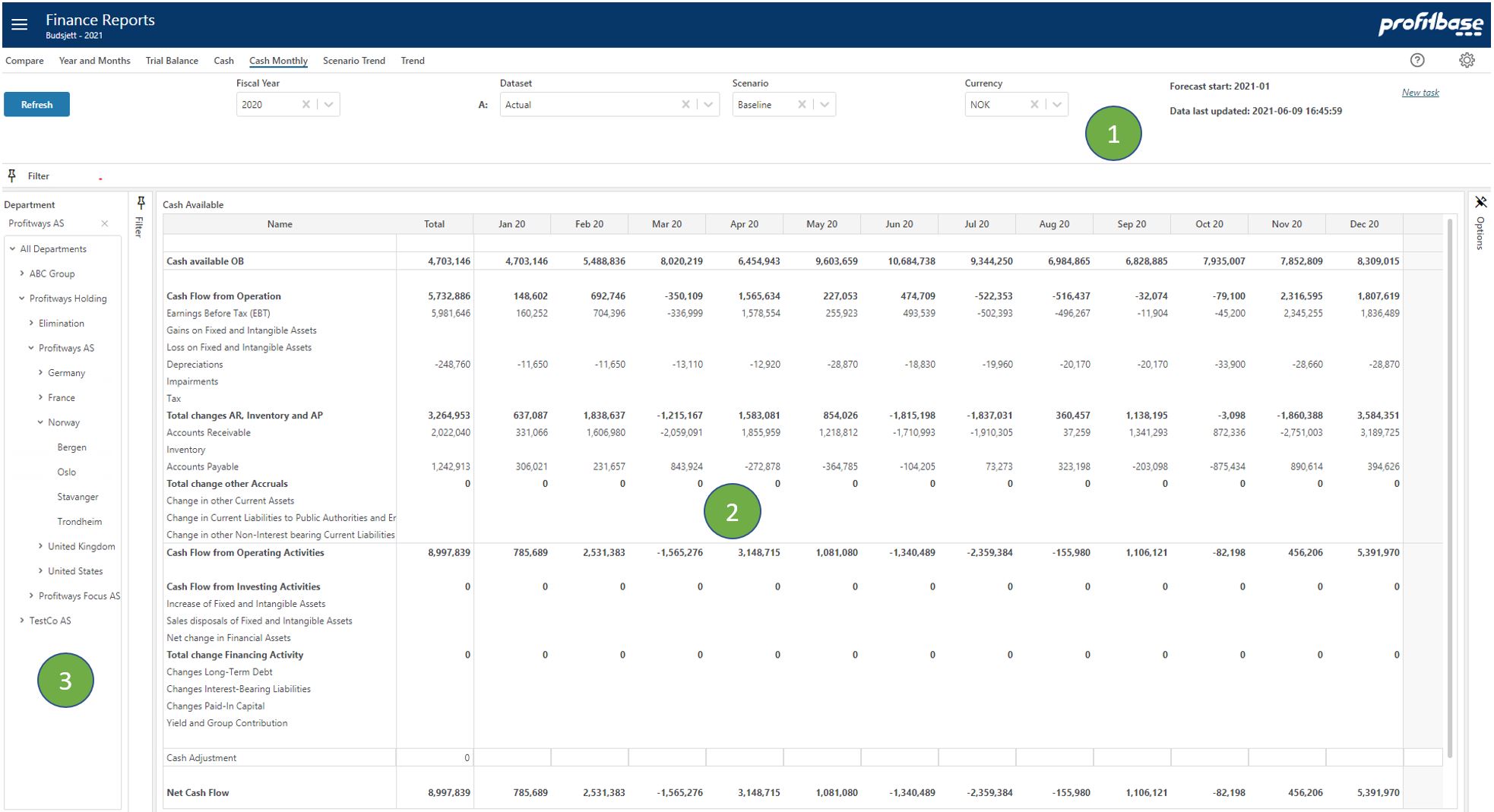Expand the United States node
The image size is (1494, 812).
pyautogui.click(x=40, y=571)
